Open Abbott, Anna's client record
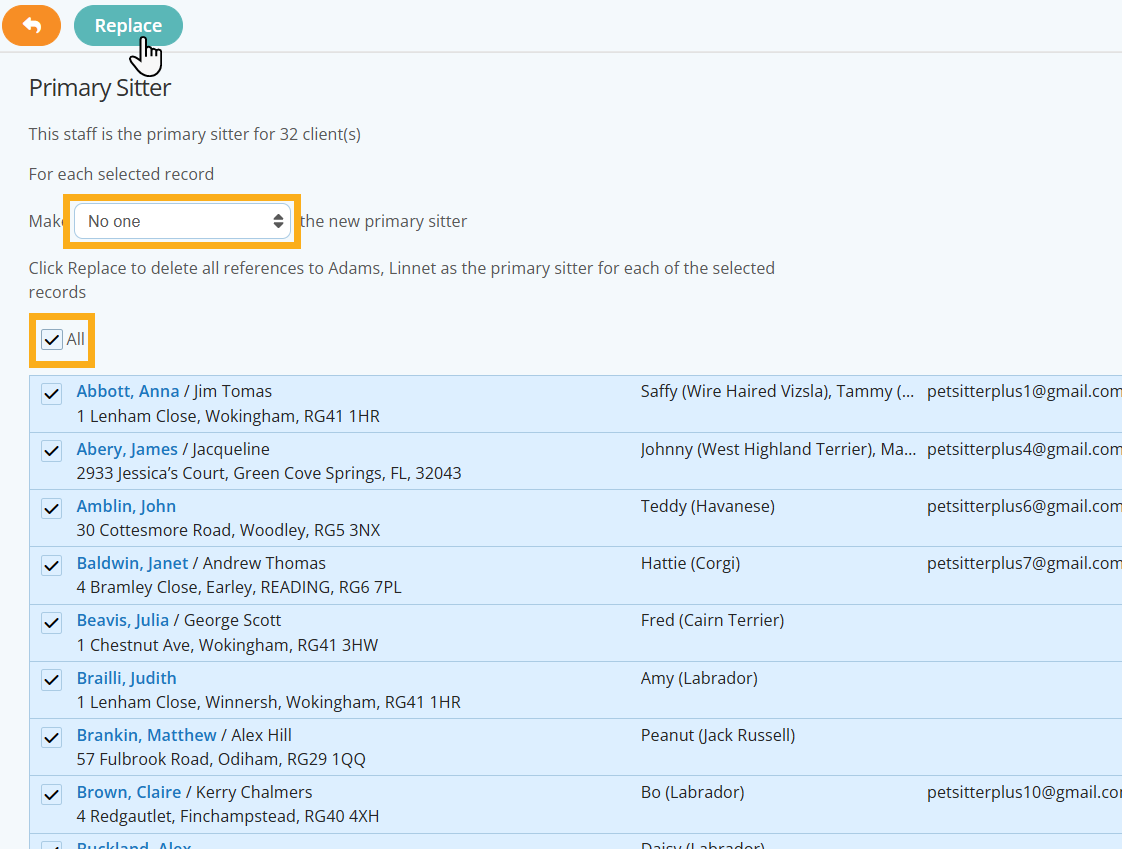The height and width of the screenshot is (849, 1122). (128, 391)
